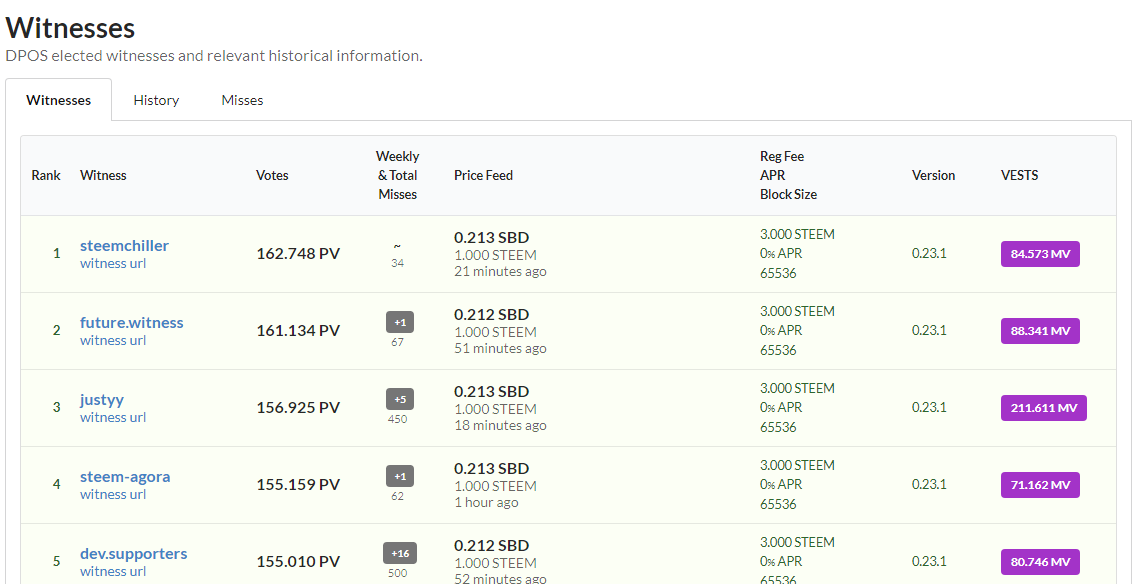Follow steem-agora's witness url link

(112, 494)
